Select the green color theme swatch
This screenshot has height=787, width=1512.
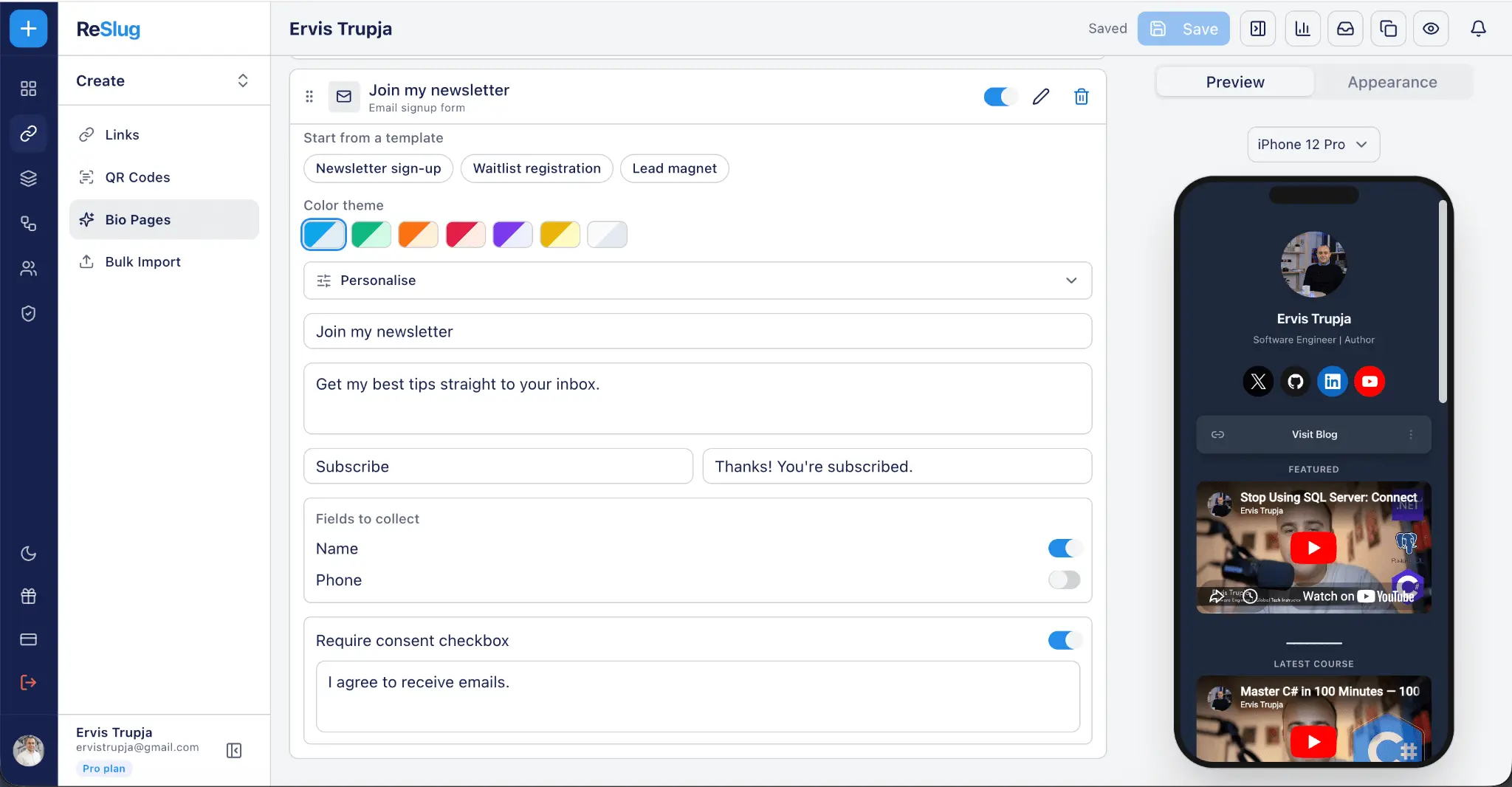point(371,235)
